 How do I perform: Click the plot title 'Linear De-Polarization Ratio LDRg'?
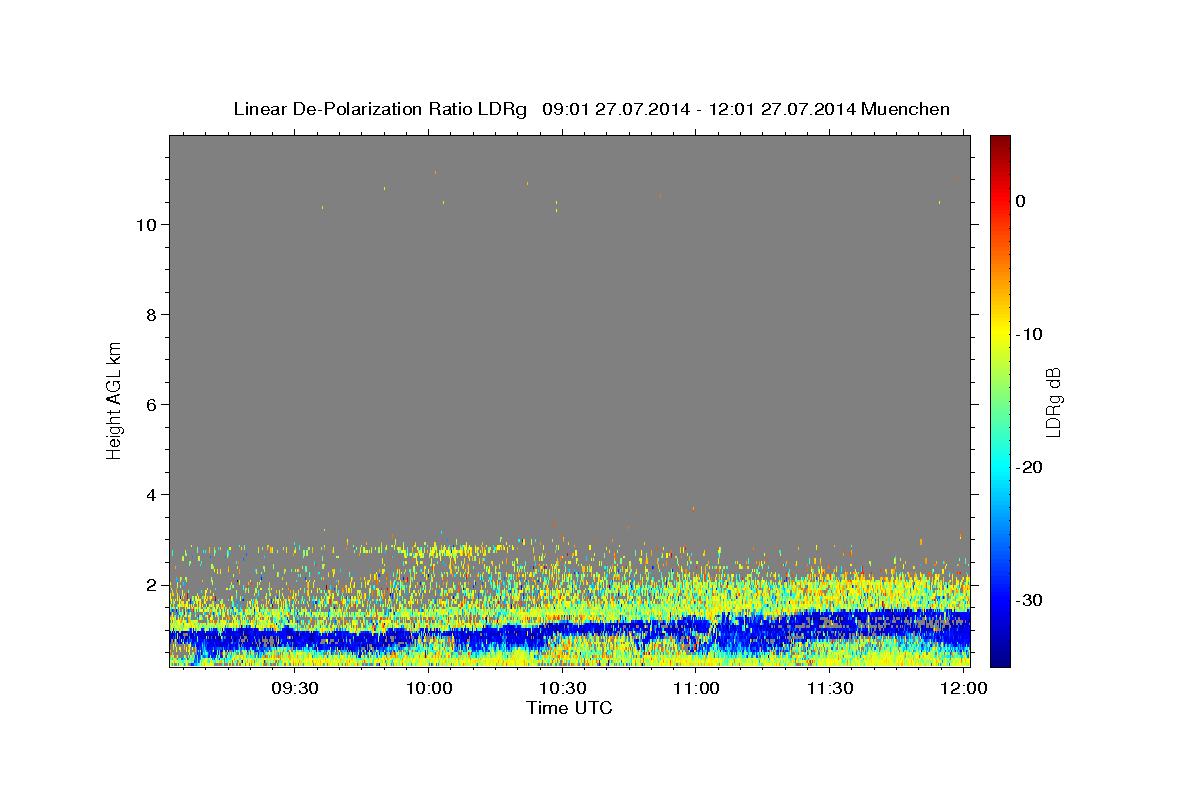pyautogui.click(x=380, y=109)
